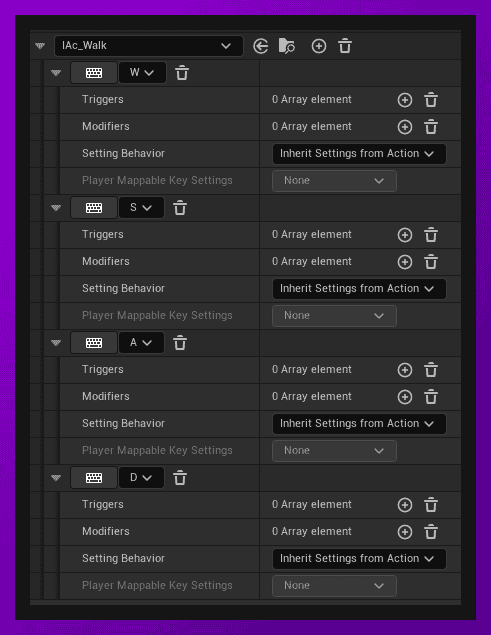Image resolution: width=491 pixels, height=635 pixels.
Task: Clear the Modifiers array for the A key
Action: 431,397
